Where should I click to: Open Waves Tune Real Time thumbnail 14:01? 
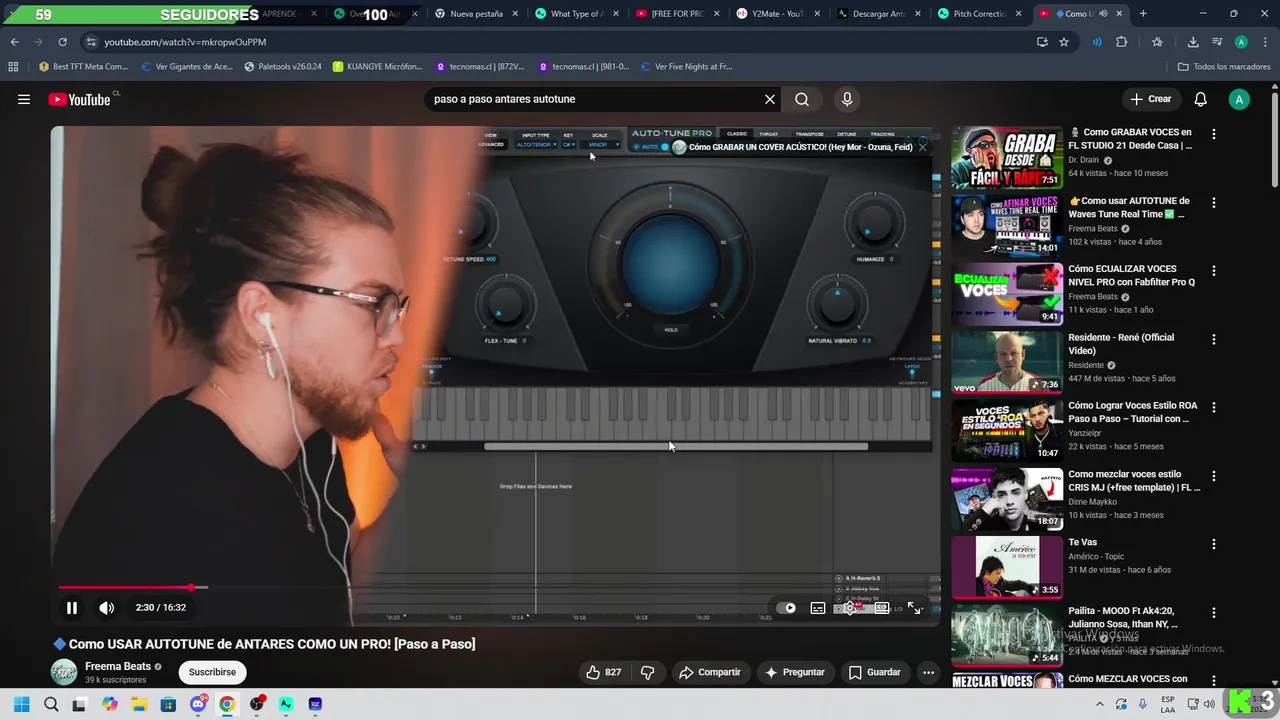(x=1007, y=226)
